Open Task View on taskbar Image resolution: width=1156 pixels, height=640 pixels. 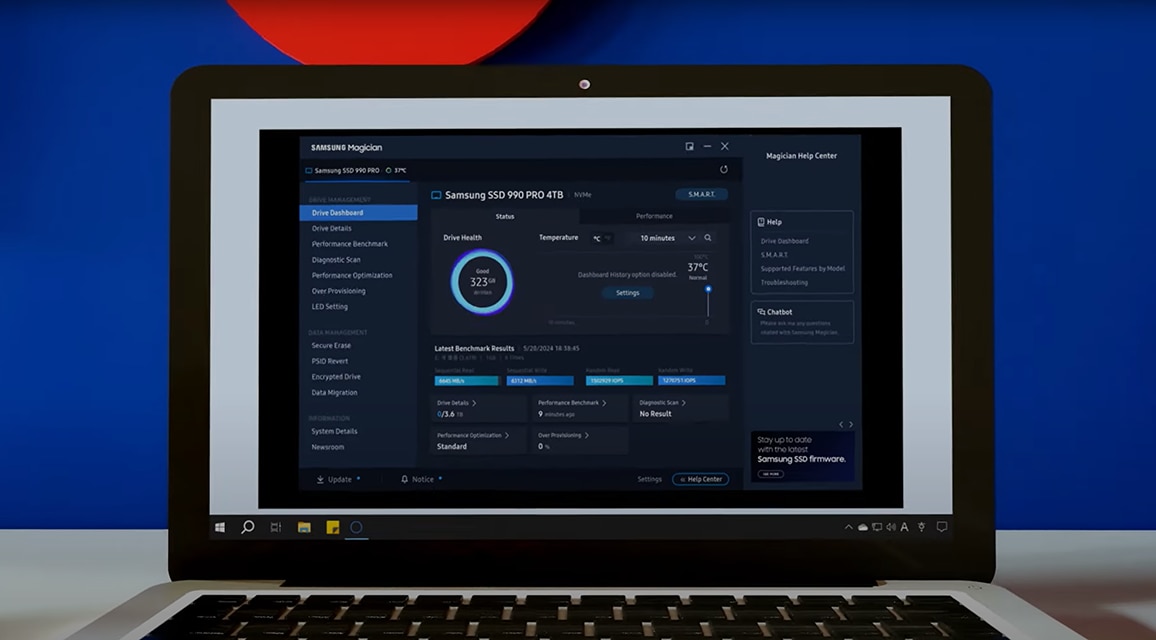coord(276,527)
